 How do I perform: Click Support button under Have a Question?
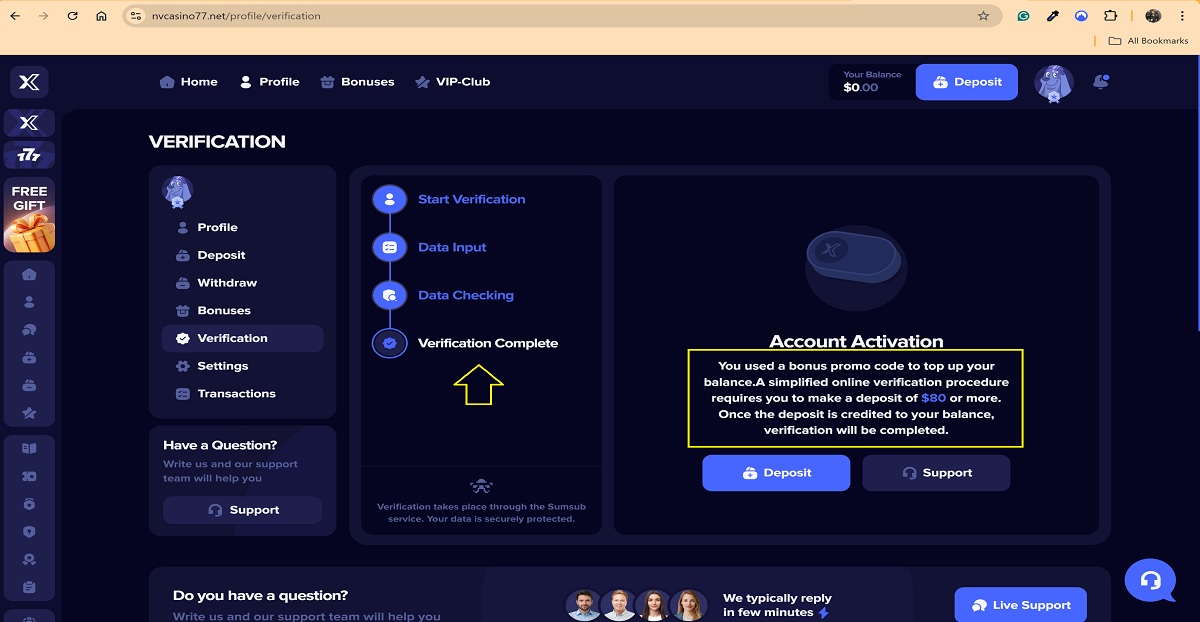[242, 510]
